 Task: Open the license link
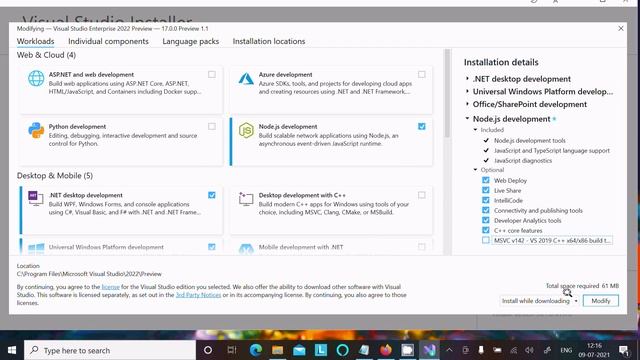tap(111, 287)
